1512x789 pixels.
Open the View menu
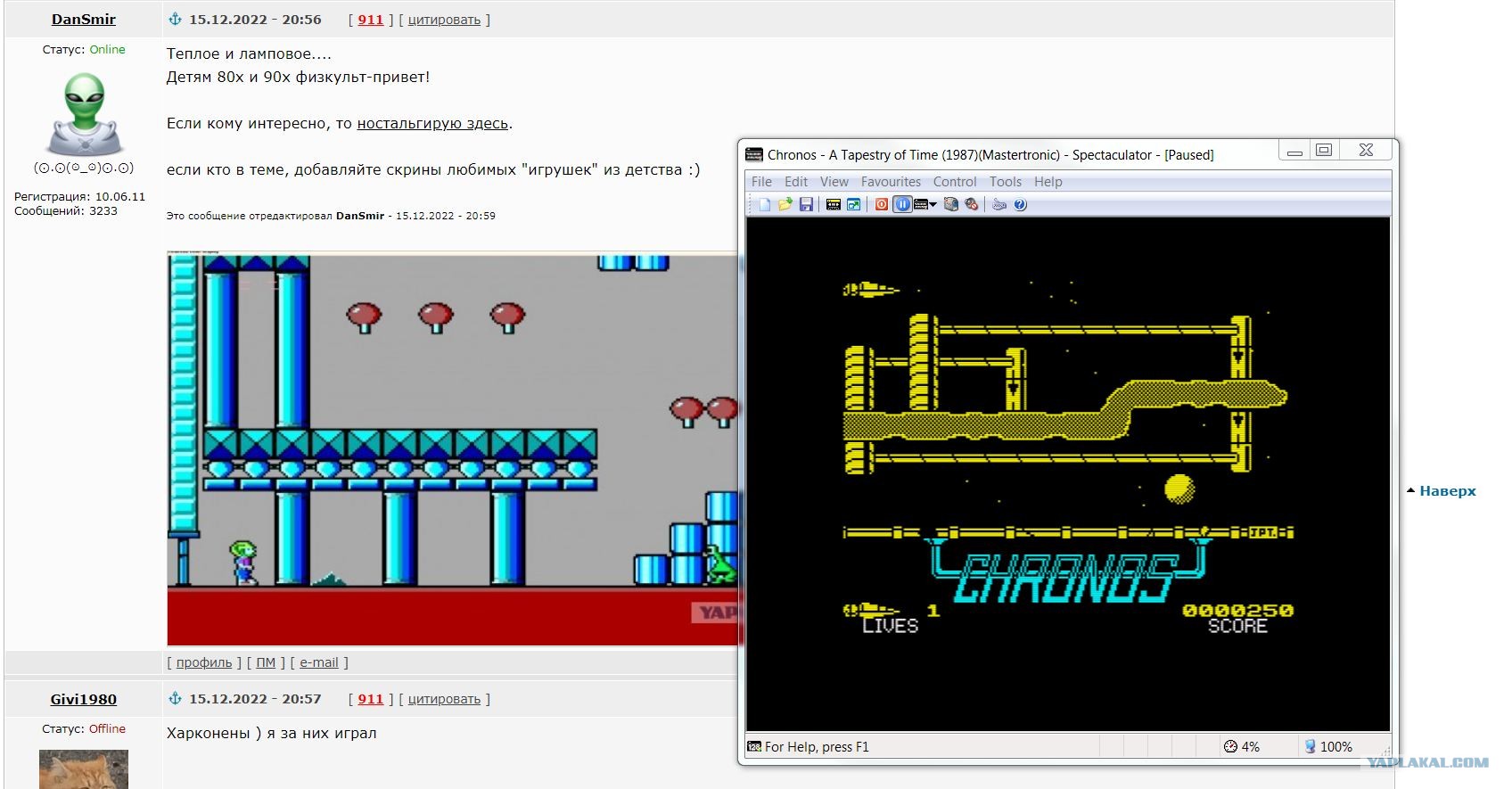(834, 181)
